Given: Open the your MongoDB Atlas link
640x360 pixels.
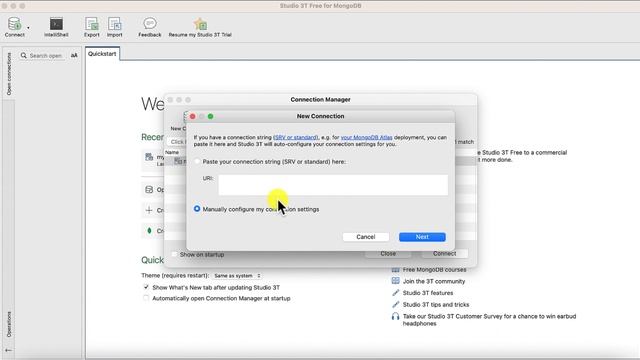Looking at the screenshot, I should click(367, 138).
